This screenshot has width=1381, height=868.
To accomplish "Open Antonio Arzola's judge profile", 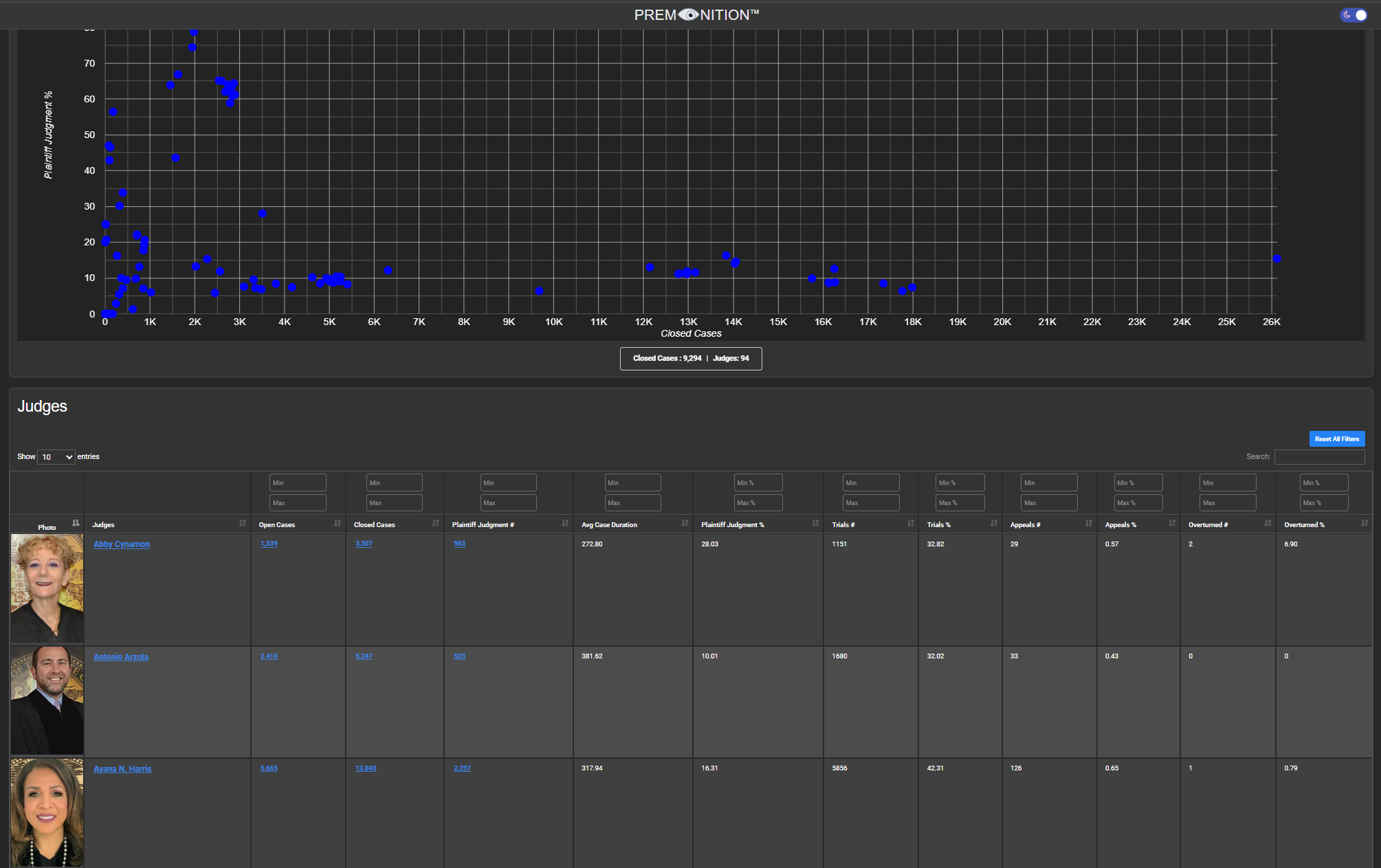I will point(120,656).
